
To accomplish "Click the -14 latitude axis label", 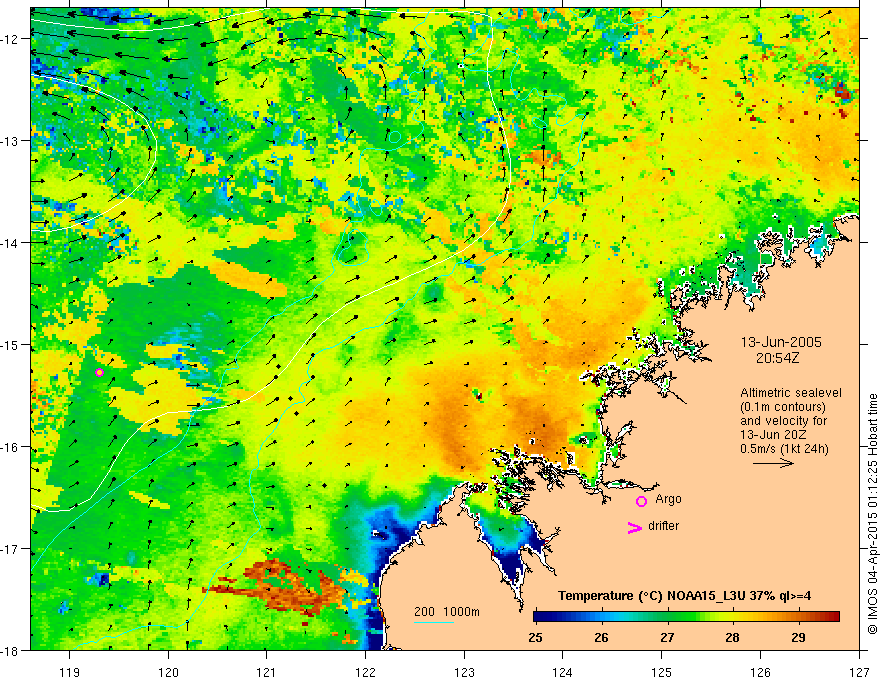I will [11, 243].
